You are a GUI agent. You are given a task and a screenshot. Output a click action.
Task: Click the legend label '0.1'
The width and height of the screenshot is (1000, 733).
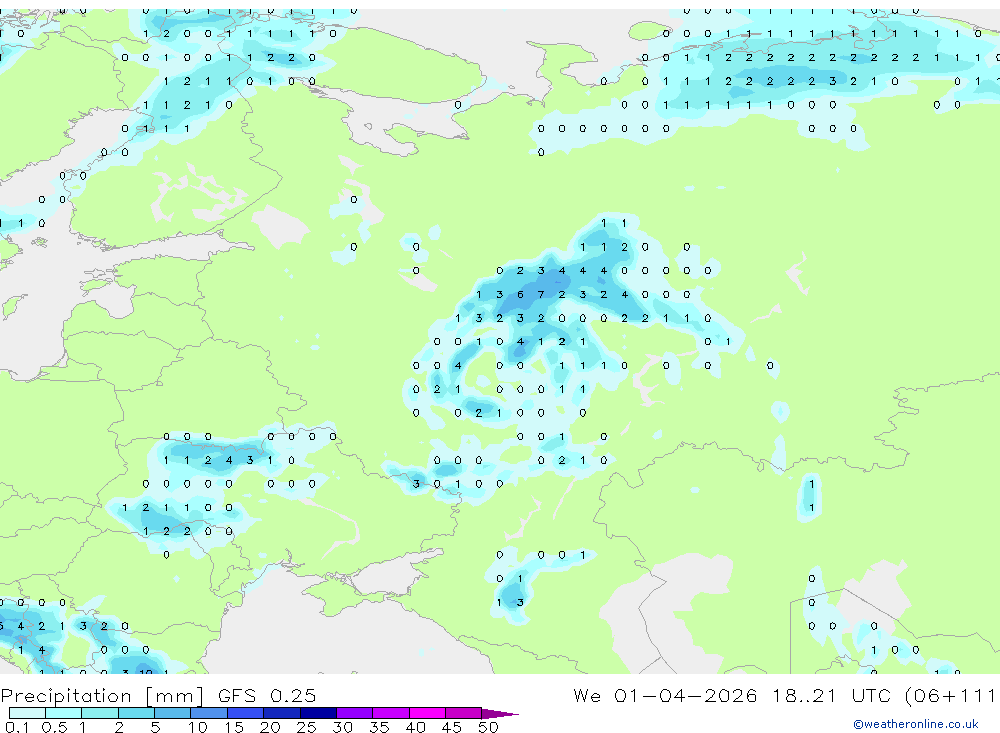[x=17, y=727]
